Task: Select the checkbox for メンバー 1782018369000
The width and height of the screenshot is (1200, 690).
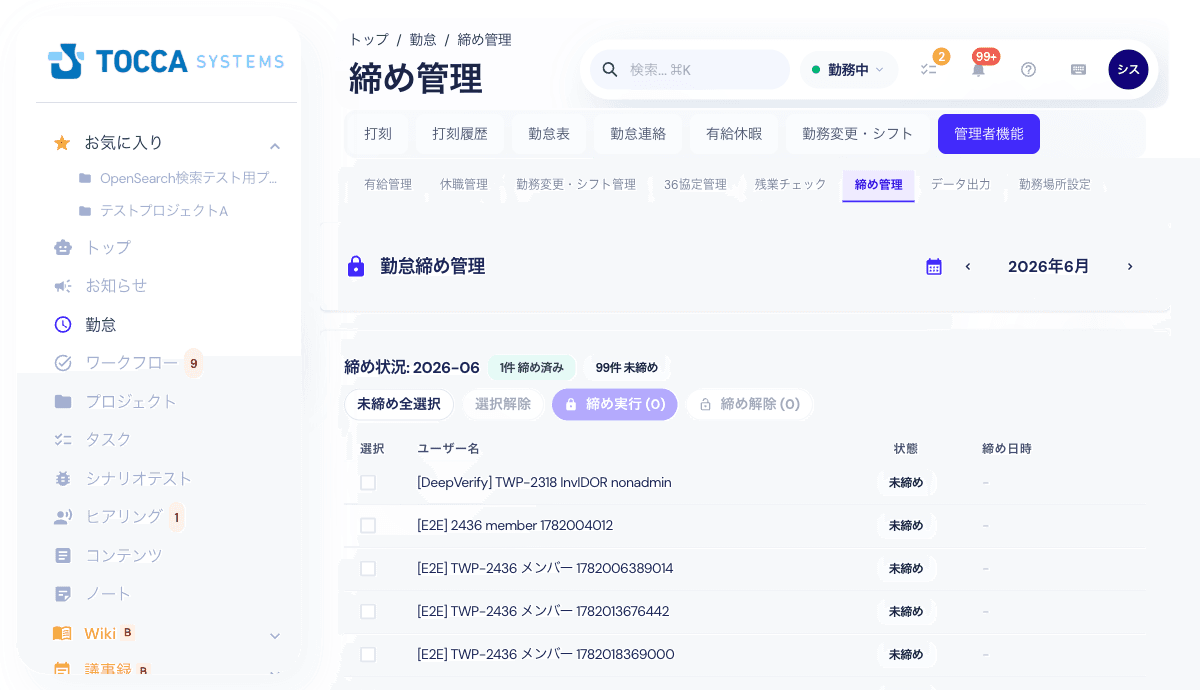Action: (x=368, y=654)
